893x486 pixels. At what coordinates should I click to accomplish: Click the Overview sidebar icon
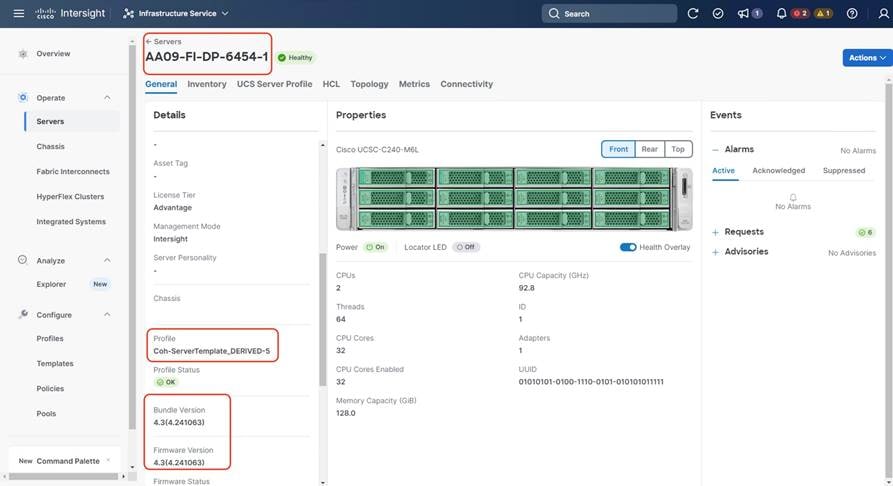[x=23, y=54]
